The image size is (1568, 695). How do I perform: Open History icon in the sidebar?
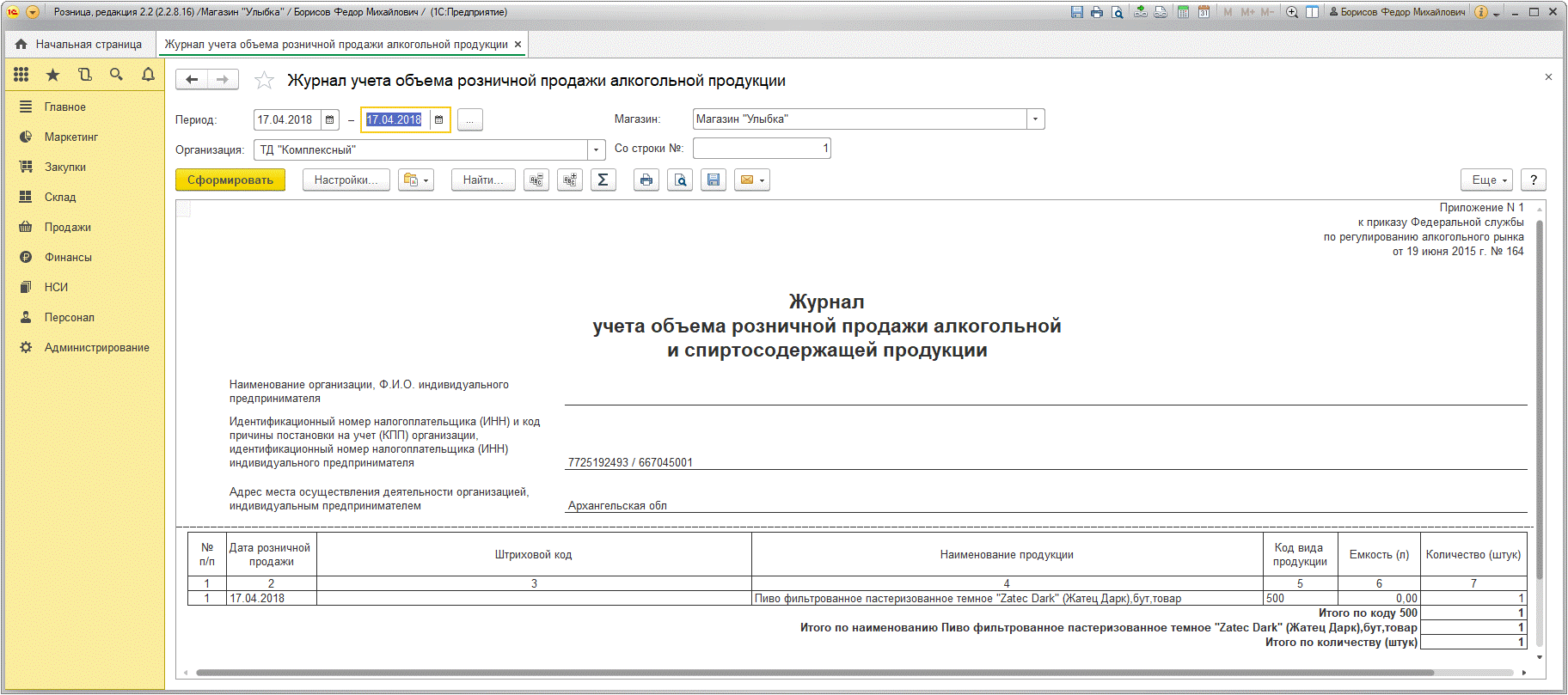coord(84,75)
